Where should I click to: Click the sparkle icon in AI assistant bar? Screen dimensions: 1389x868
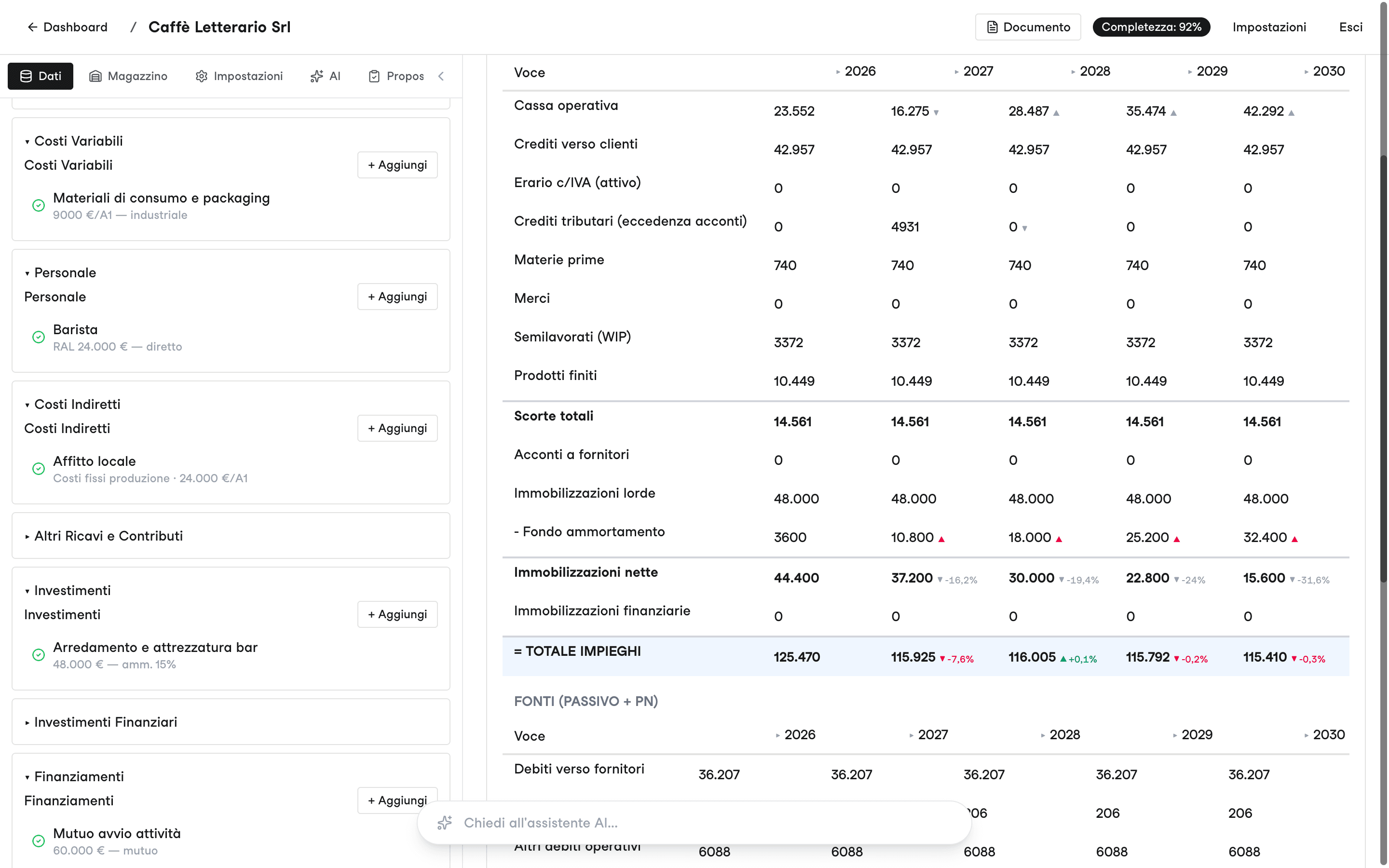[445, 823]
